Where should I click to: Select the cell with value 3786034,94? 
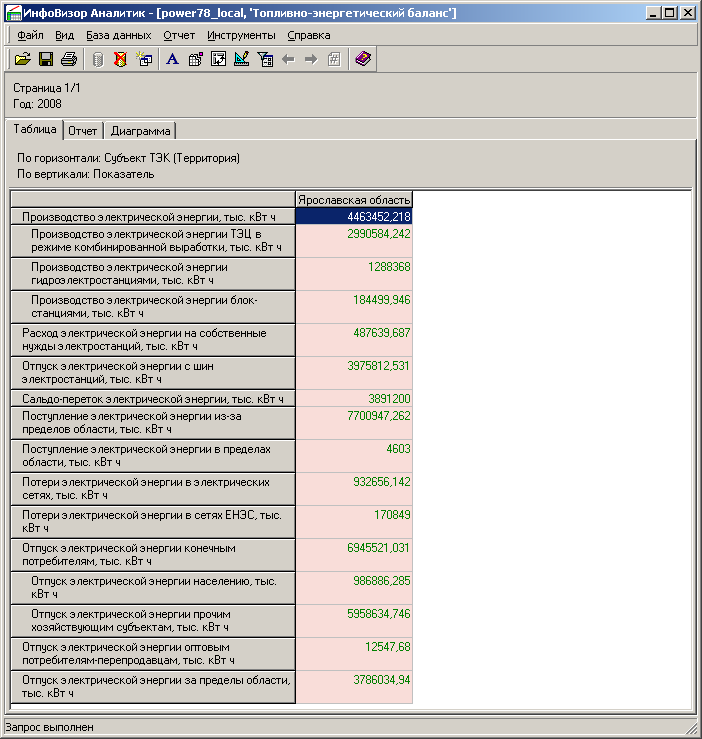[354, 687]
